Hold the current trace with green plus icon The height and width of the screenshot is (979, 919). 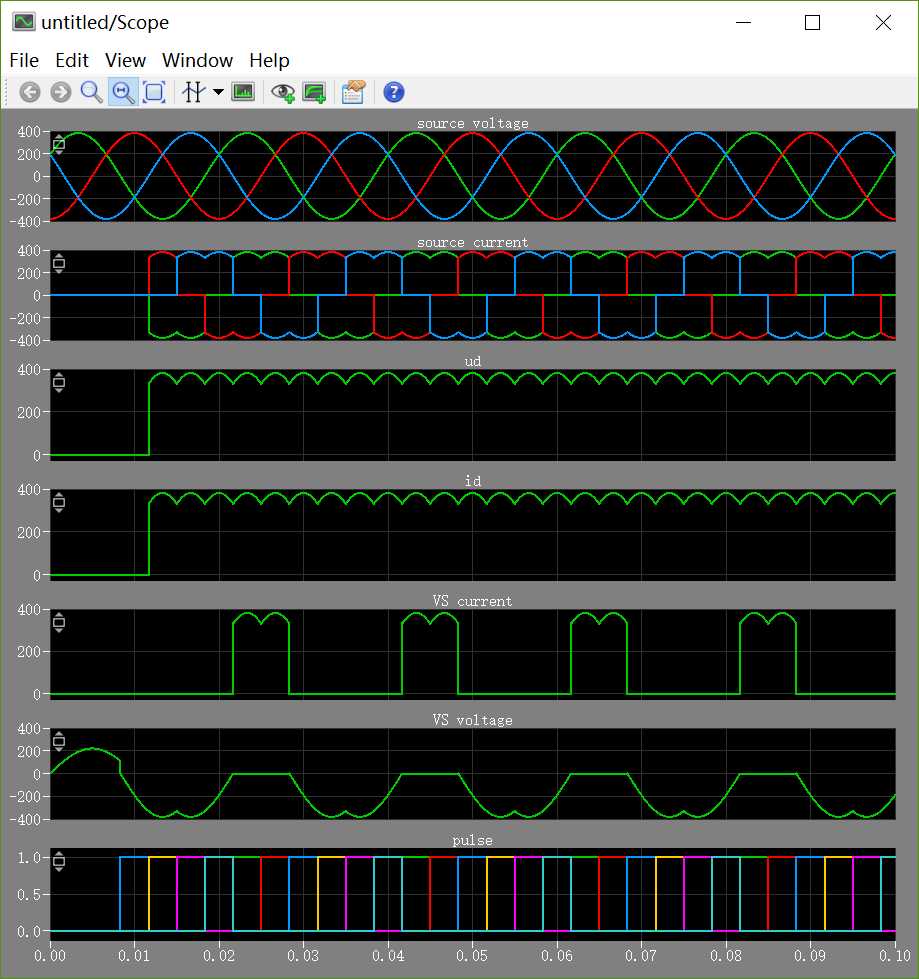pos(314,92)
